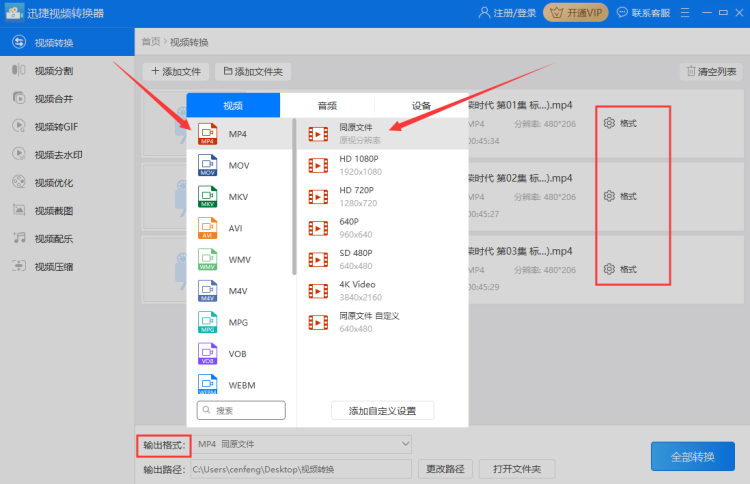Switch to 设备 format tab
The height and width of the screenshot is (484, 750).
pyautogui.click(x=421, y=106)
